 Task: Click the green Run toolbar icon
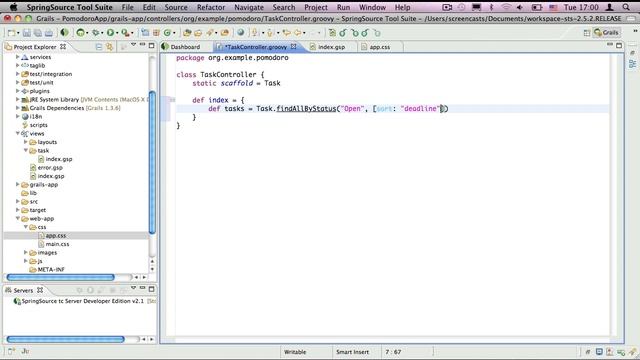point(110,33)
